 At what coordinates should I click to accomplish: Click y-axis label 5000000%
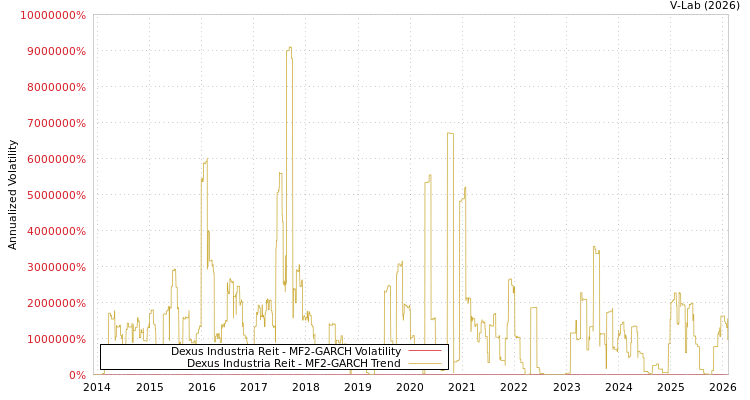(x=56, y=195)
